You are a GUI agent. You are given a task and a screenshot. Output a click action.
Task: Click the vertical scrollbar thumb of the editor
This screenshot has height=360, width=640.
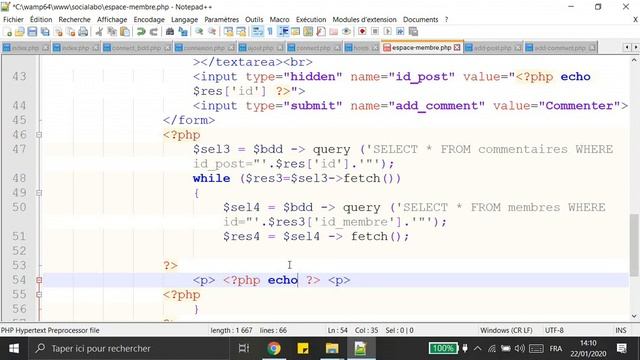pos(634,245)
